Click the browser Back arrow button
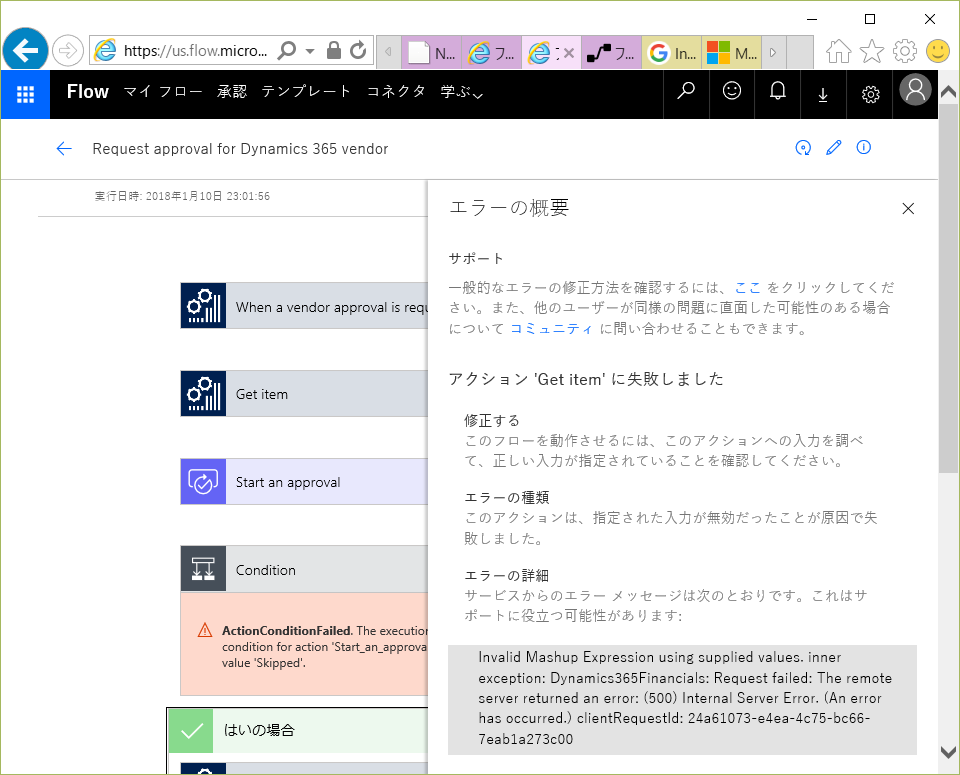 25,50
